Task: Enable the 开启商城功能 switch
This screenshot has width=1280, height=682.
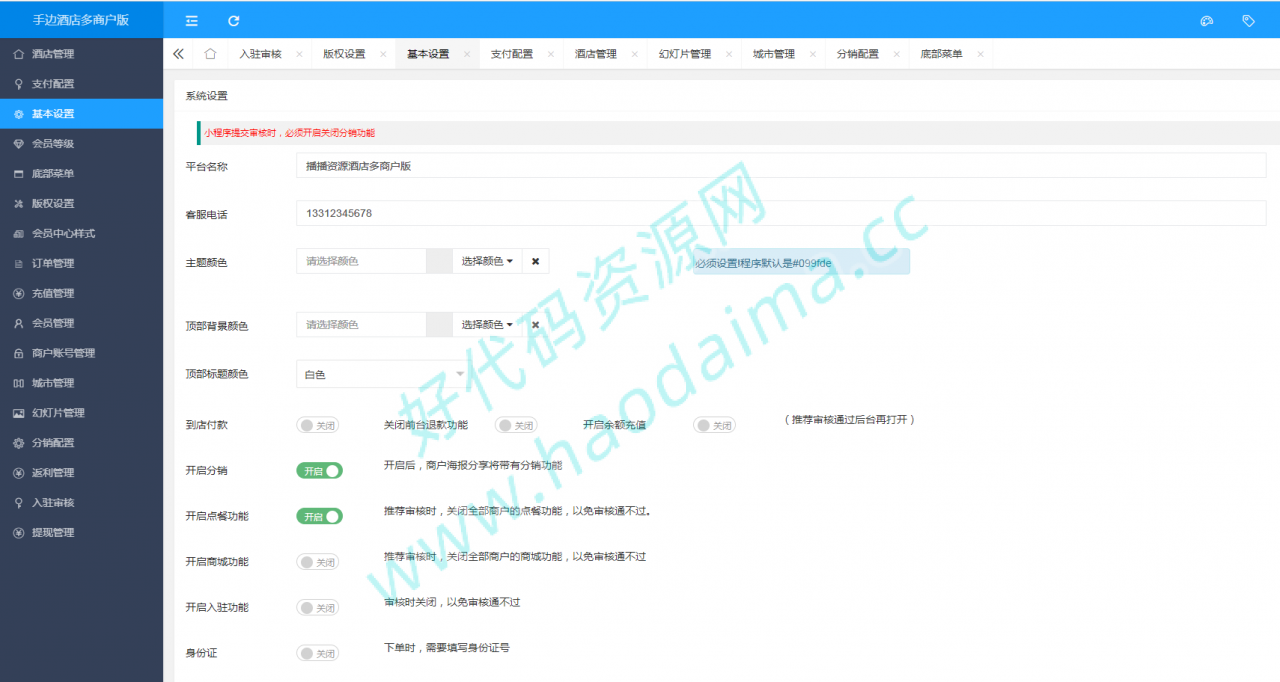Action: pyautogui.click(x=318, y=562)
